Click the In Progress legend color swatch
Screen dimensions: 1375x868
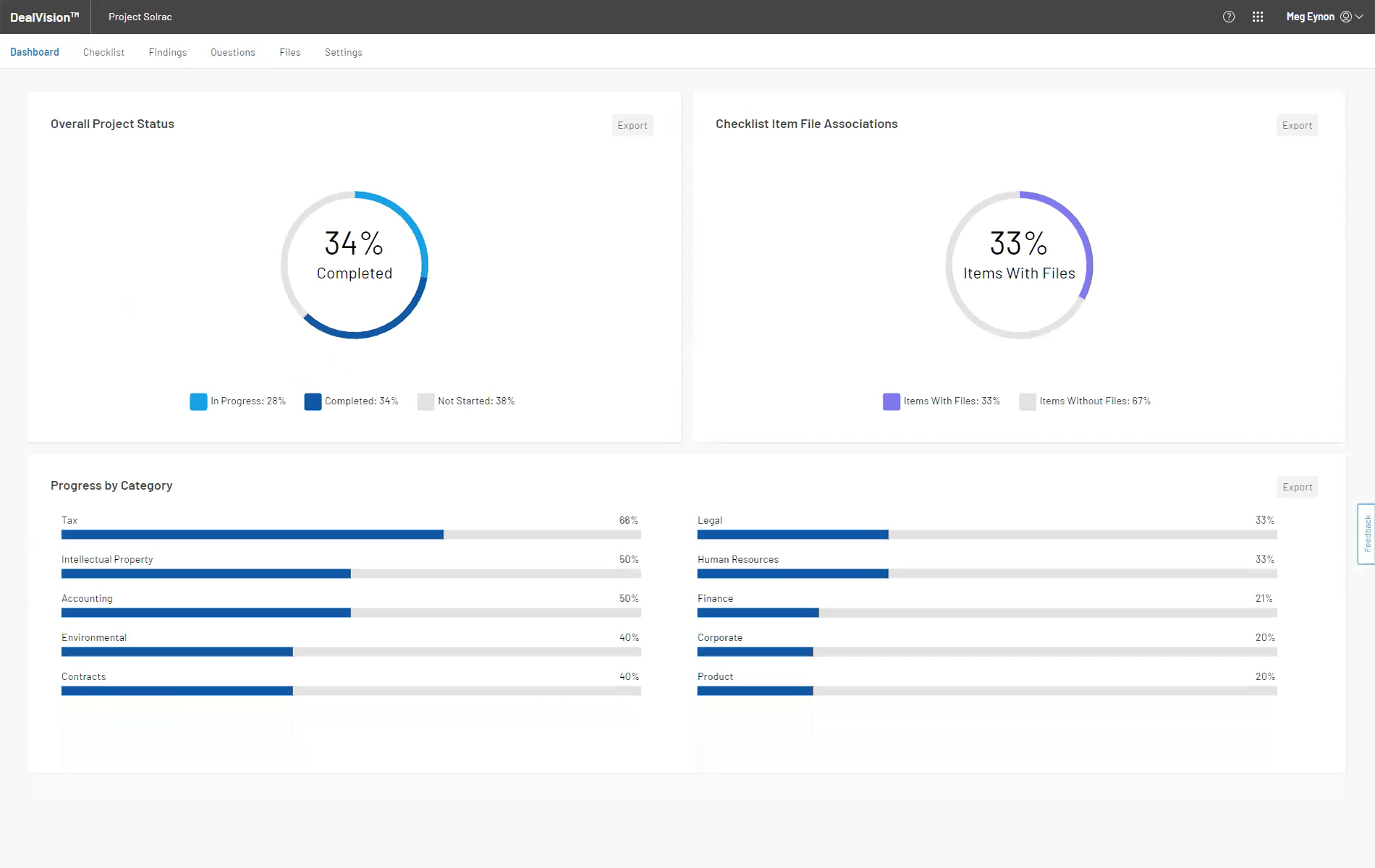198,401
